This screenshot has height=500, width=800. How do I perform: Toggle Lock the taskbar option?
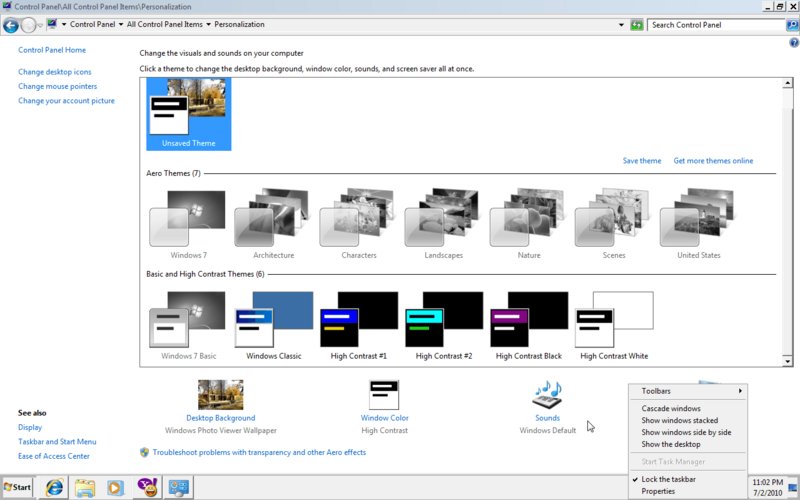coord(668,479)
